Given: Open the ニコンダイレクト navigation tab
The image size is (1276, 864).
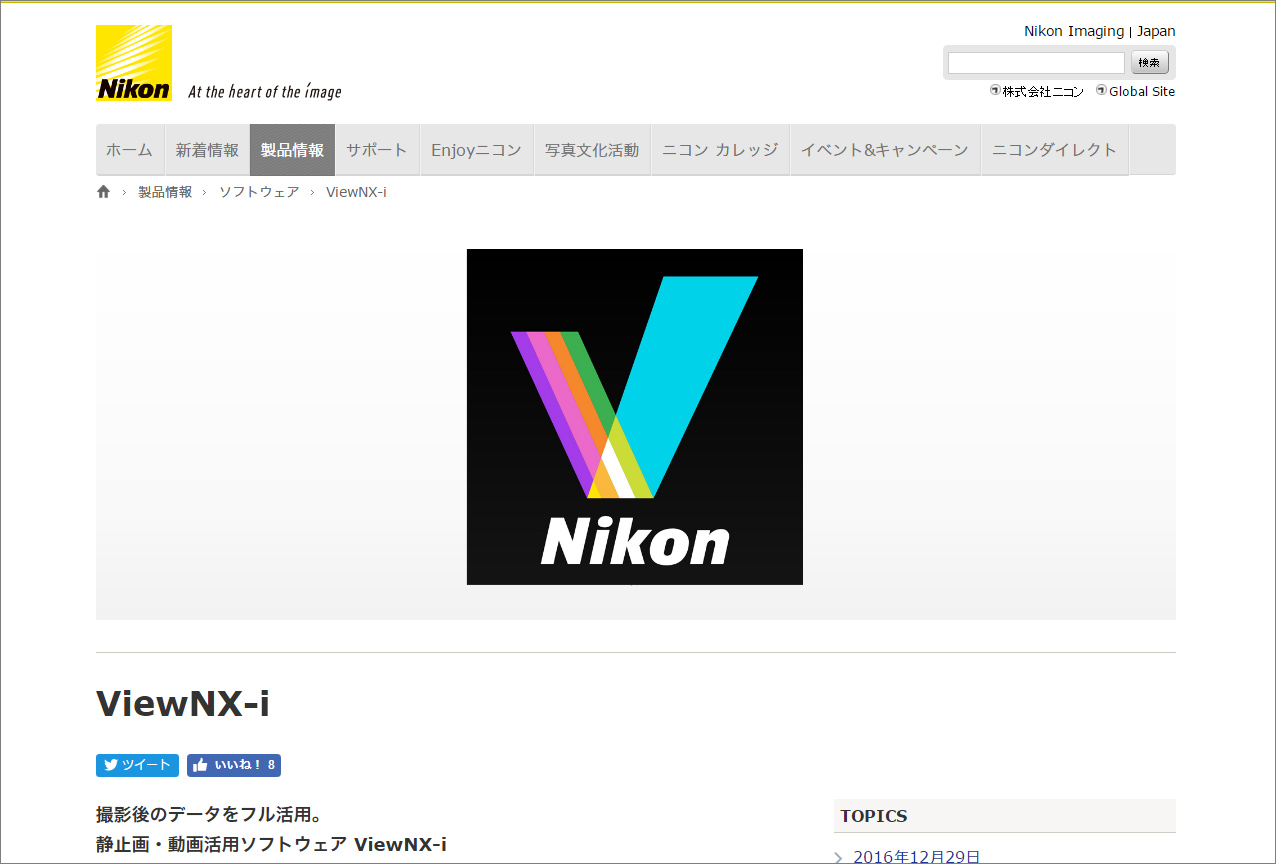Looking at the screenshot, I should click(1055, 150).
